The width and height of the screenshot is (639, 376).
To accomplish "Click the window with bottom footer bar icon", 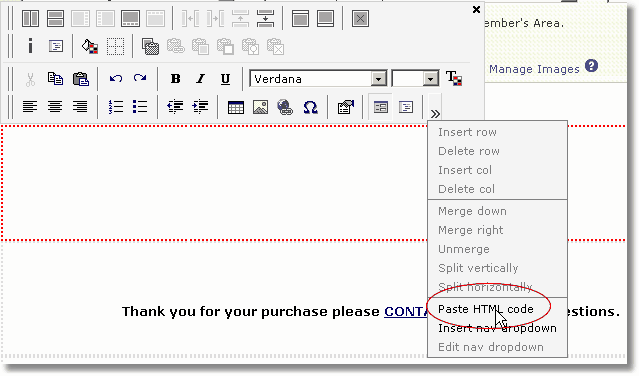I will [x=326, y=19].
